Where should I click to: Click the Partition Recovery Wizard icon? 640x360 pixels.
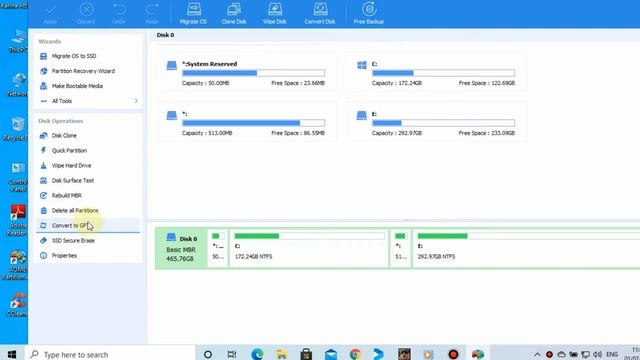coord(44,71)
